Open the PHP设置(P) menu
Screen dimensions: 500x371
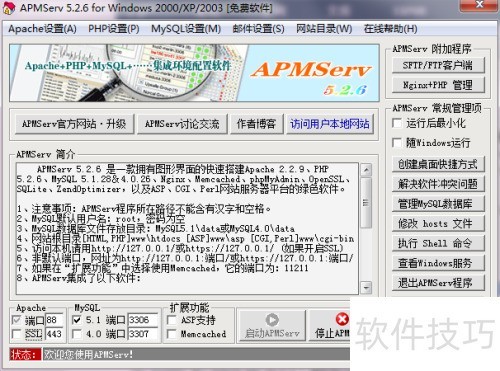click(x=114, y=29)
